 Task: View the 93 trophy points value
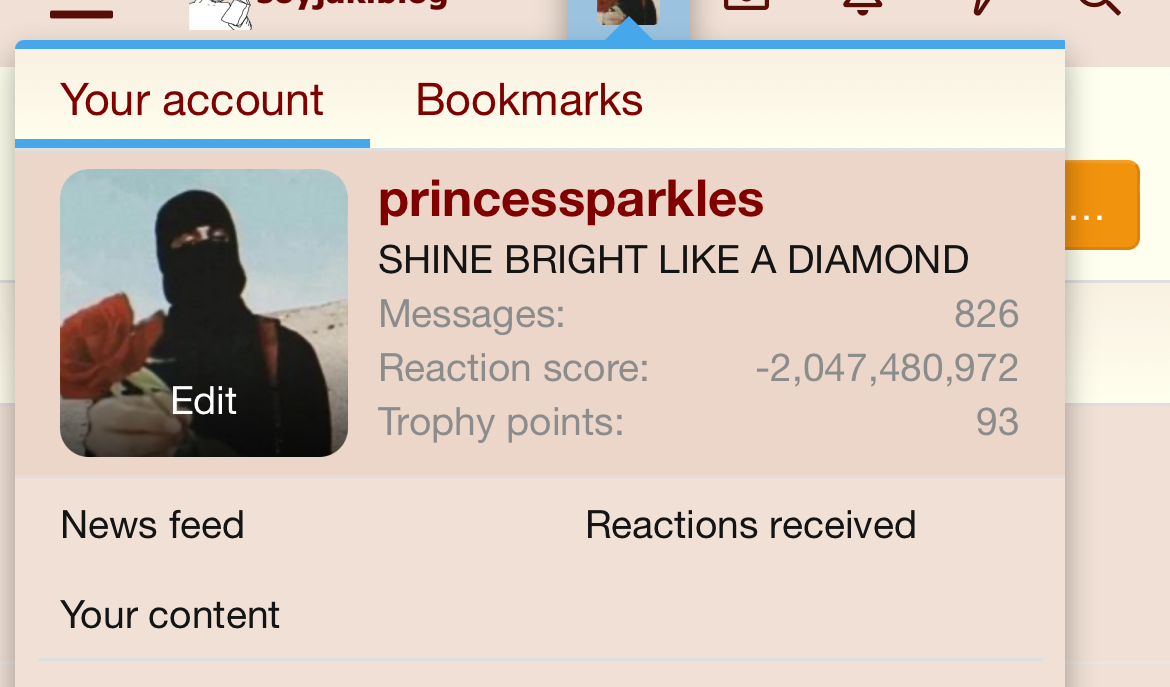coord(997,422)
